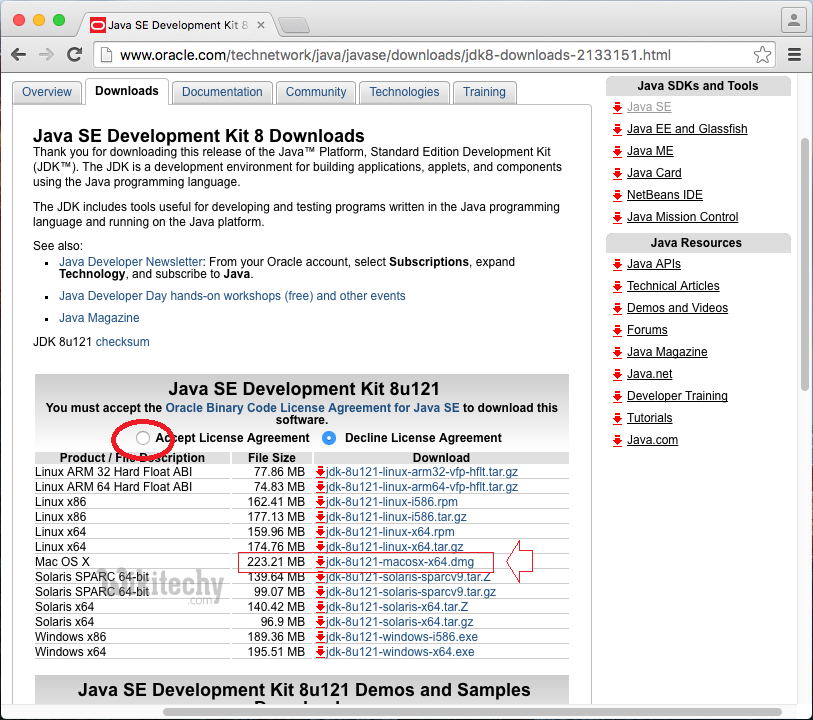813x720 pixels.
Task: Click the browser back arrow
Action: [x=19, y=55]
